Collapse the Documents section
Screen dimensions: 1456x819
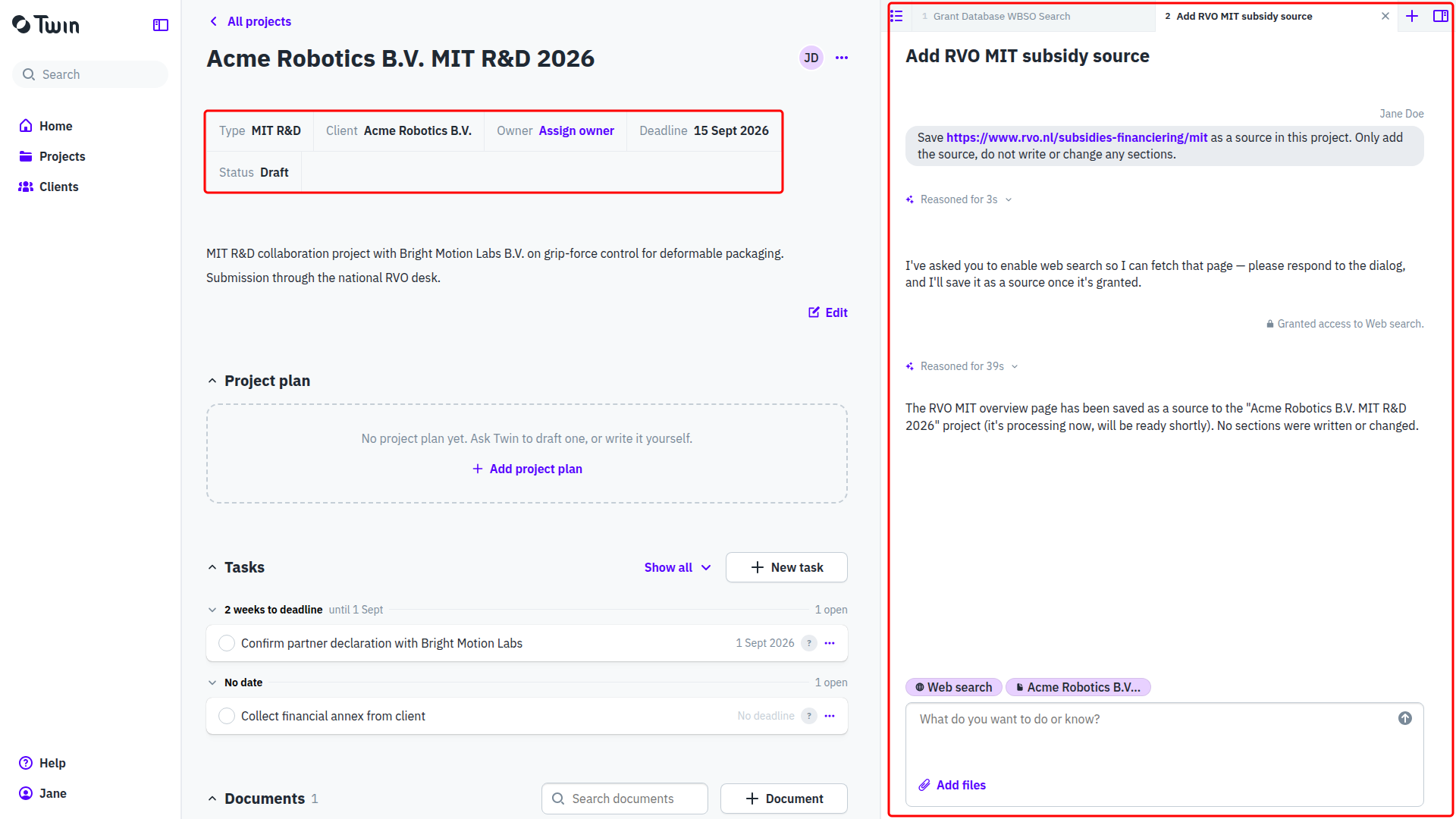click(212, 799)
